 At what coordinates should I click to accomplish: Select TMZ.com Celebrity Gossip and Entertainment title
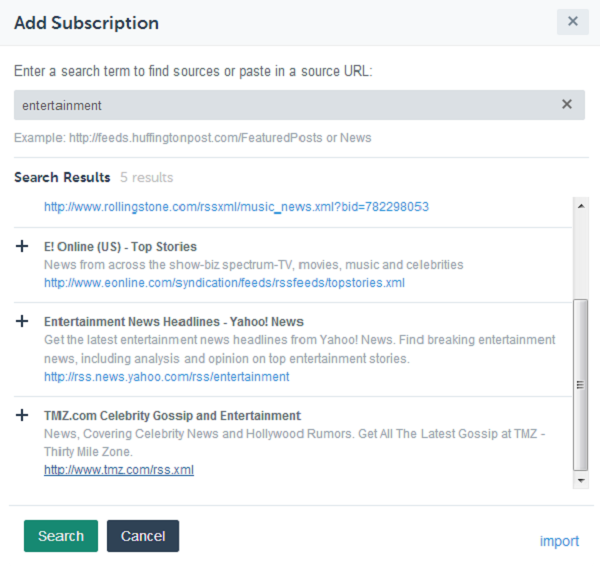click(x=172, y=415)
